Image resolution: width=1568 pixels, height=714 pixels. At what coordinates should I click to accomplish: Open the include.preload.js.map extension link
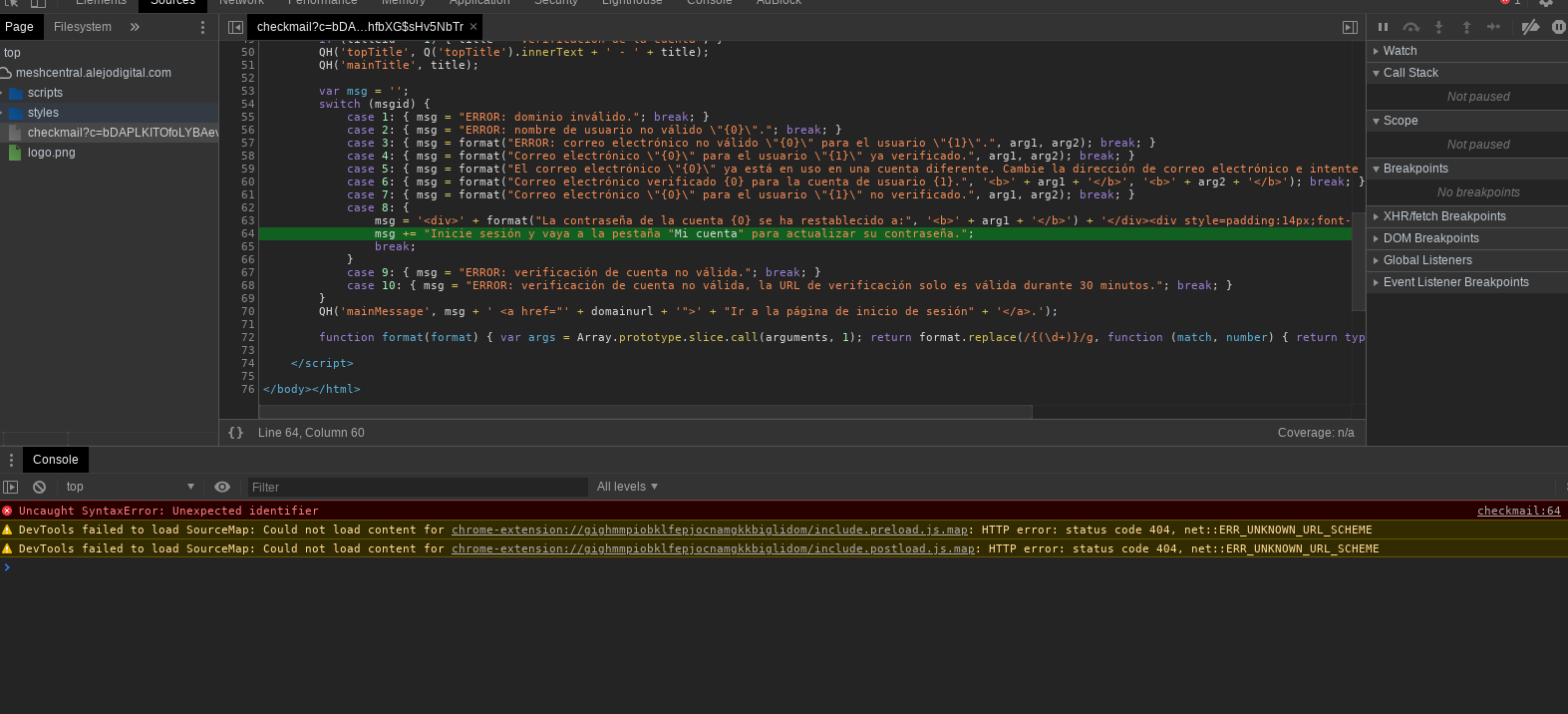710,530
